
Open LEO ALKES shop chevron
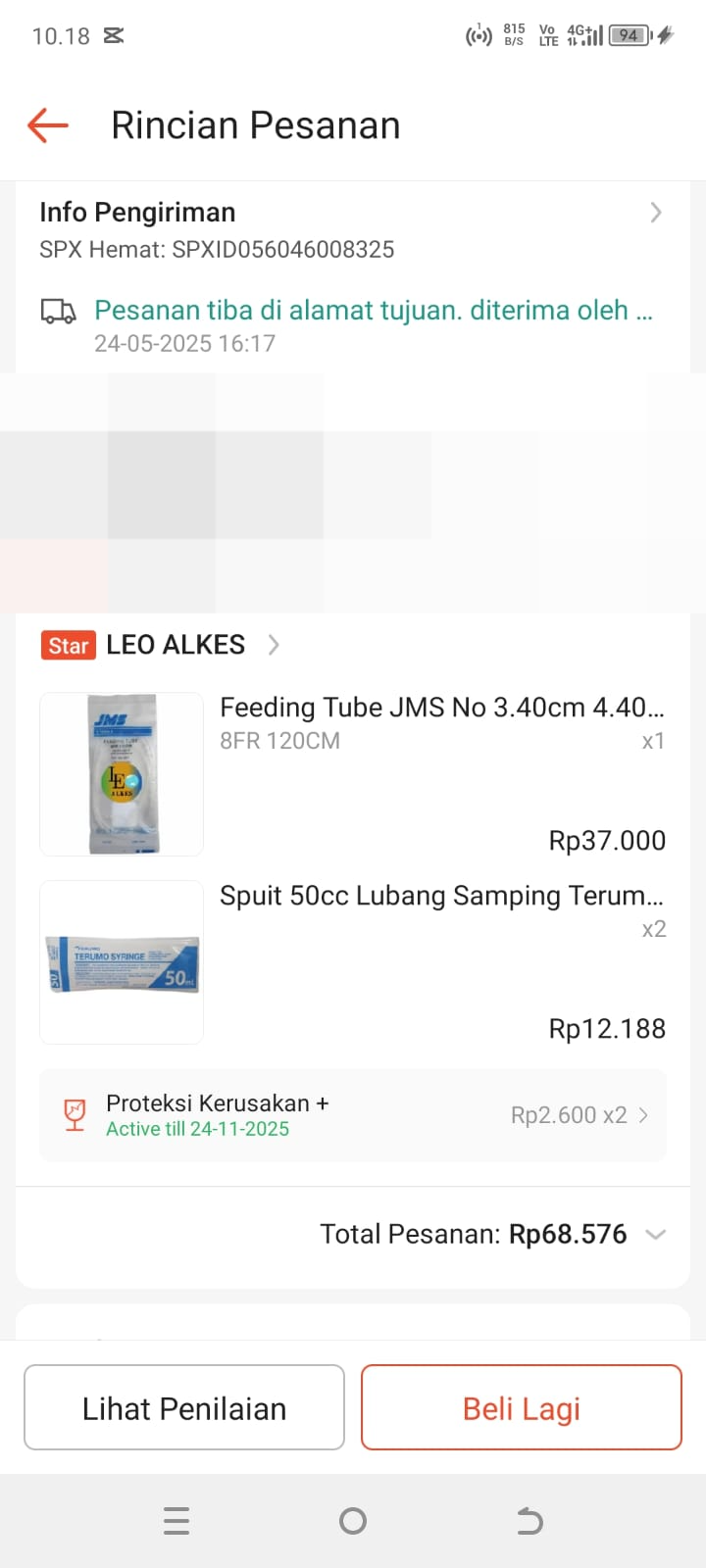tap(274, 645)
